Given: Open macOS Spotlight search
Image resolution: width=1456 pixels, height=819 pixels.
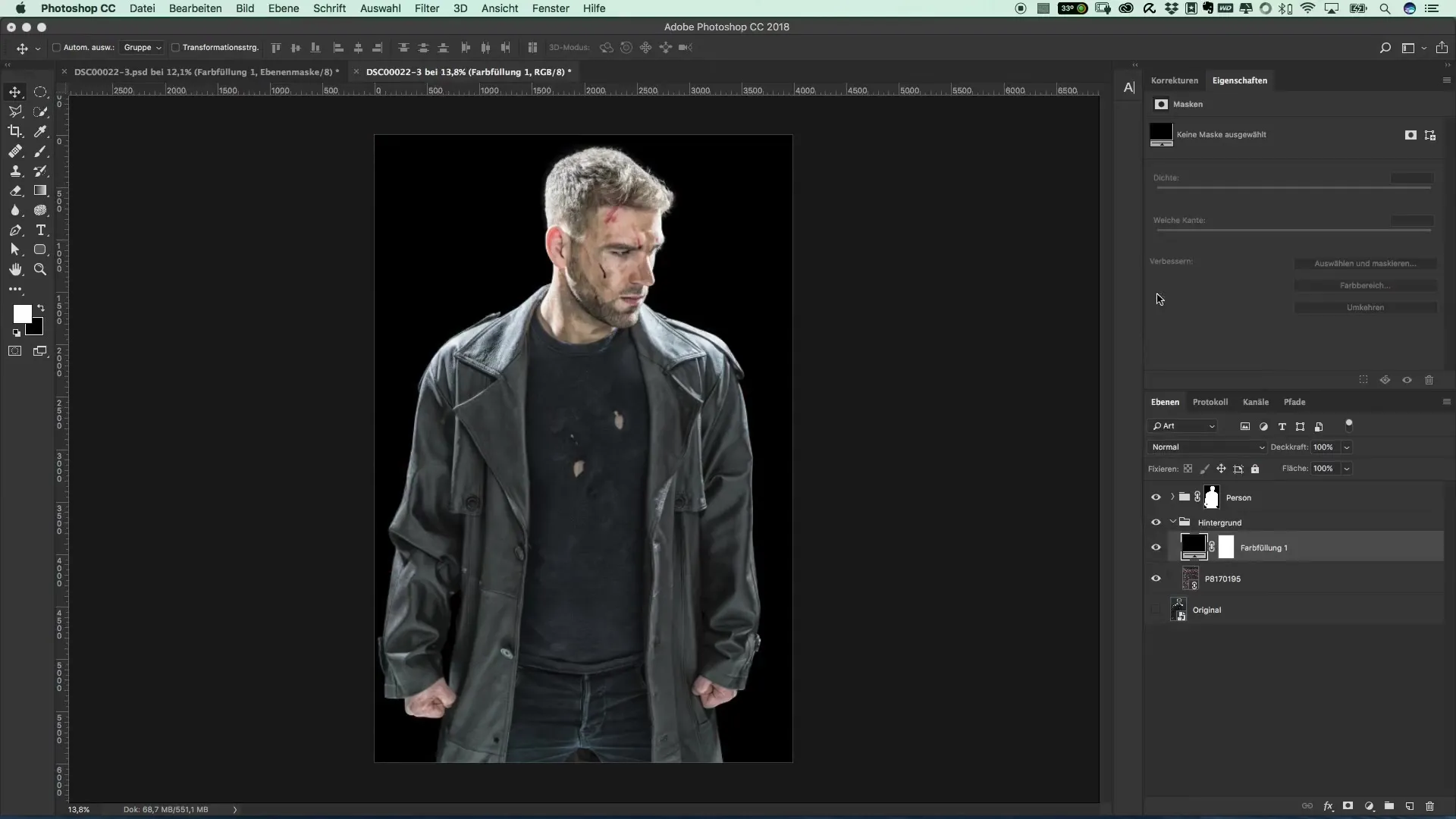Looking at the screenshot, I should click(x=1385, y=8).
